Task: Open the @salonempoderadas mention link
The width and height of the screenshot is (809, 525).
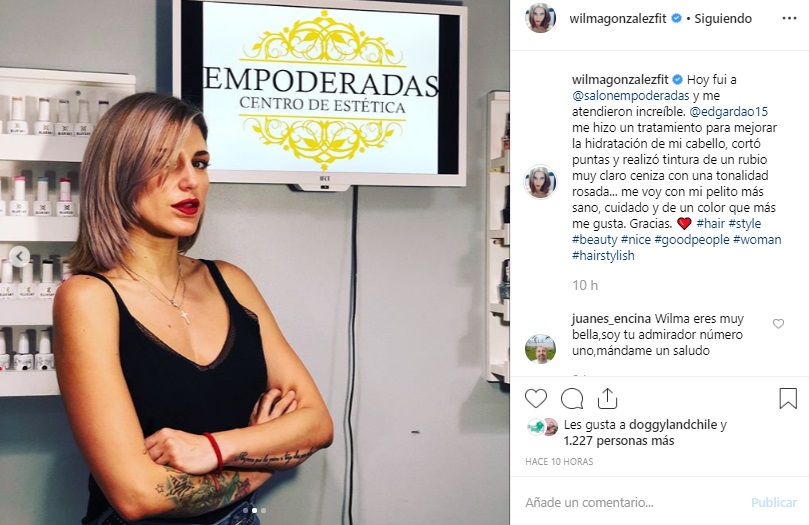Action: [630, 95]
